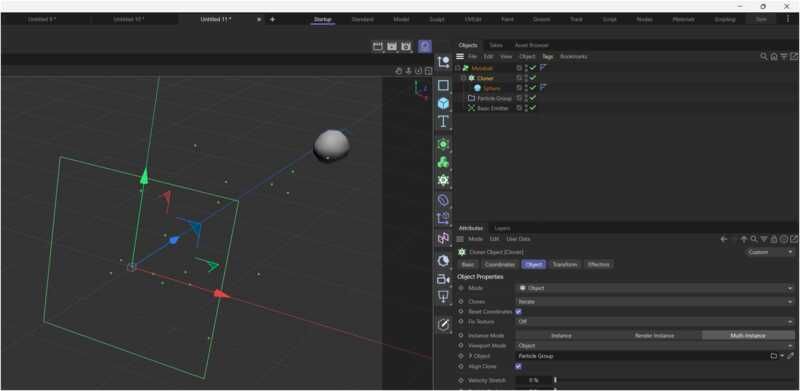Screen dimensions: 800x391
Task: Open Edit Render Settings icon
Action: tap(406, 46)
